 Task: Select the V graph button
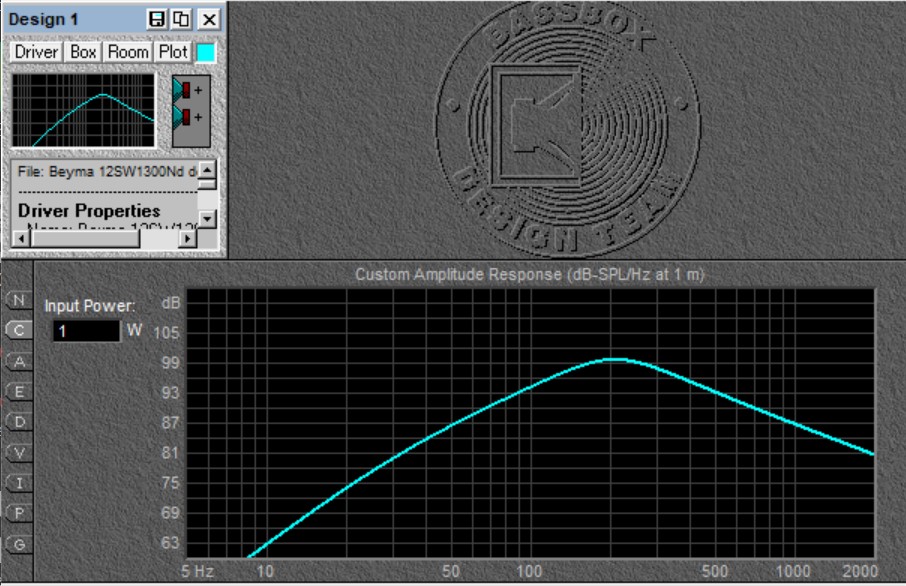pyautogui.click(x=19, y=453)
